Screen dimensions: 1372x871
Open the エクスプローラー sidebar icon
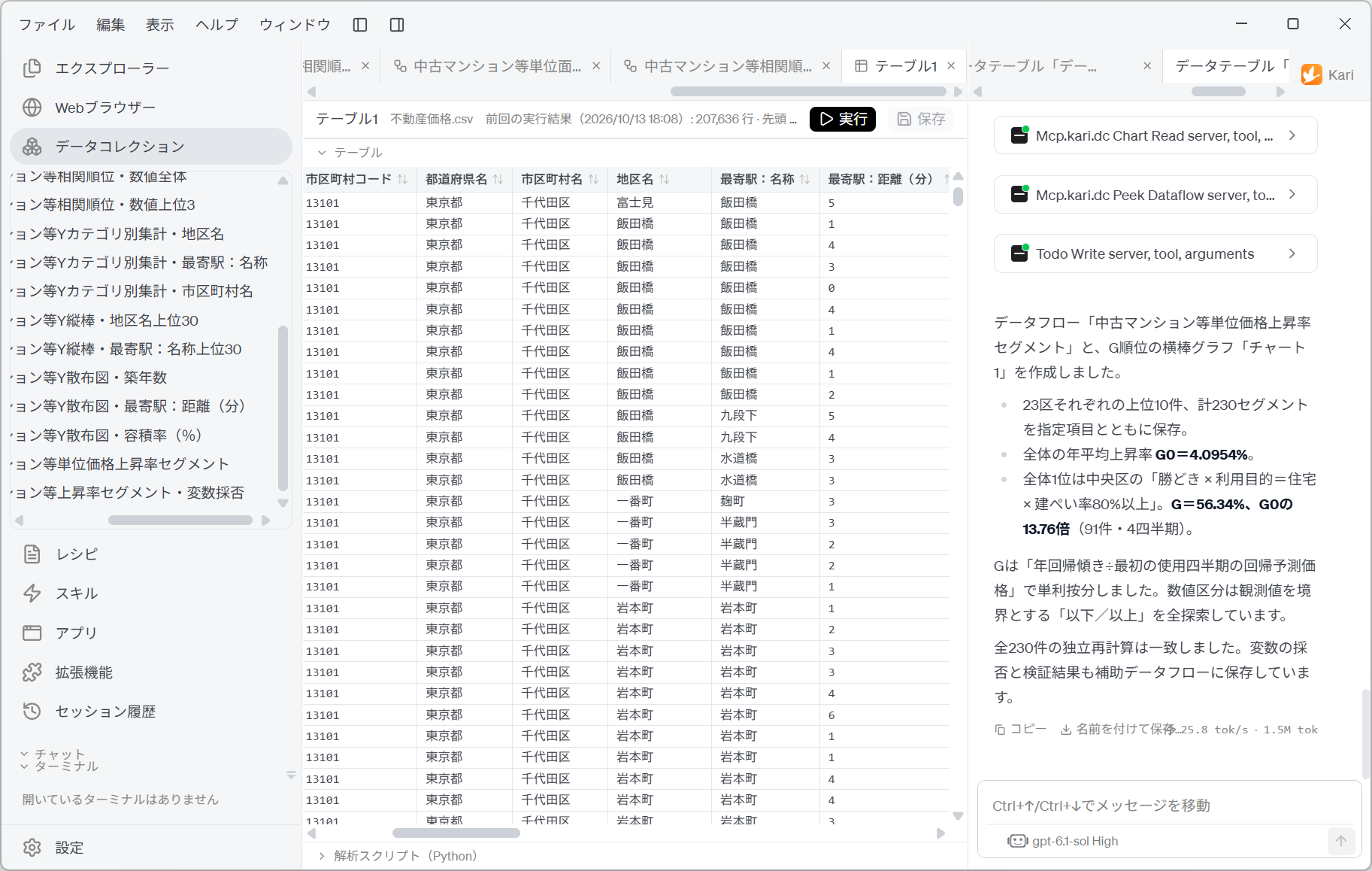point(32,68)
